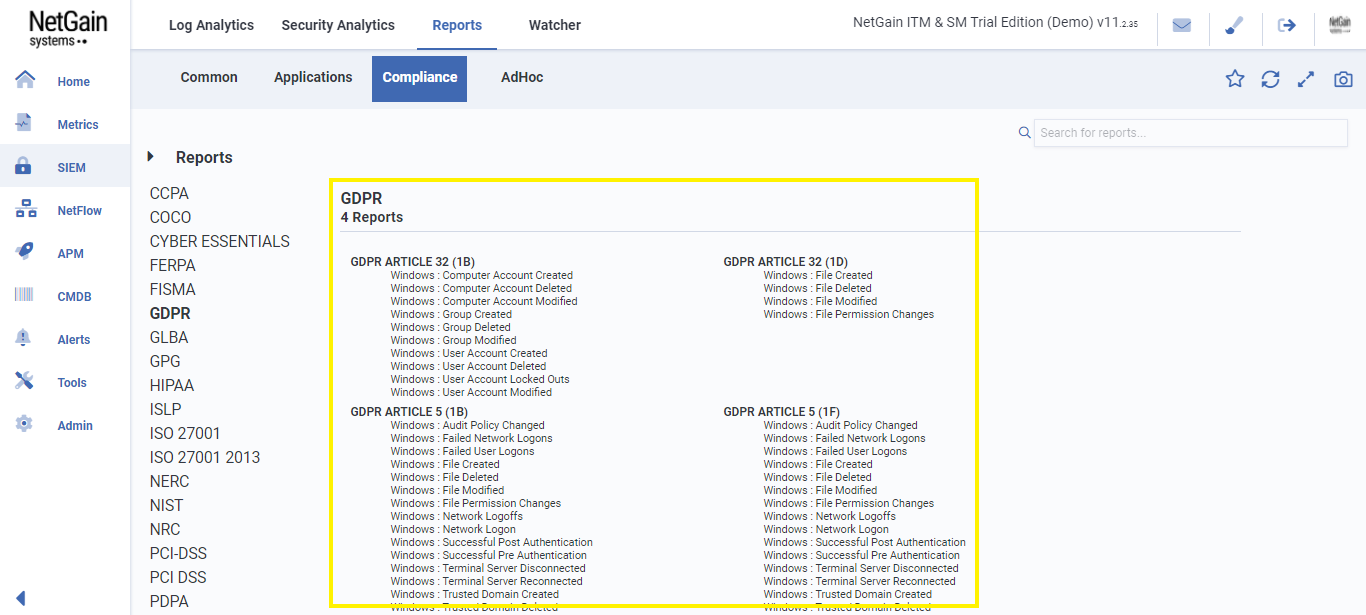The image size is (1366, 615).
Task: Open the Alerts bell icon
Action: click(25, 338)
